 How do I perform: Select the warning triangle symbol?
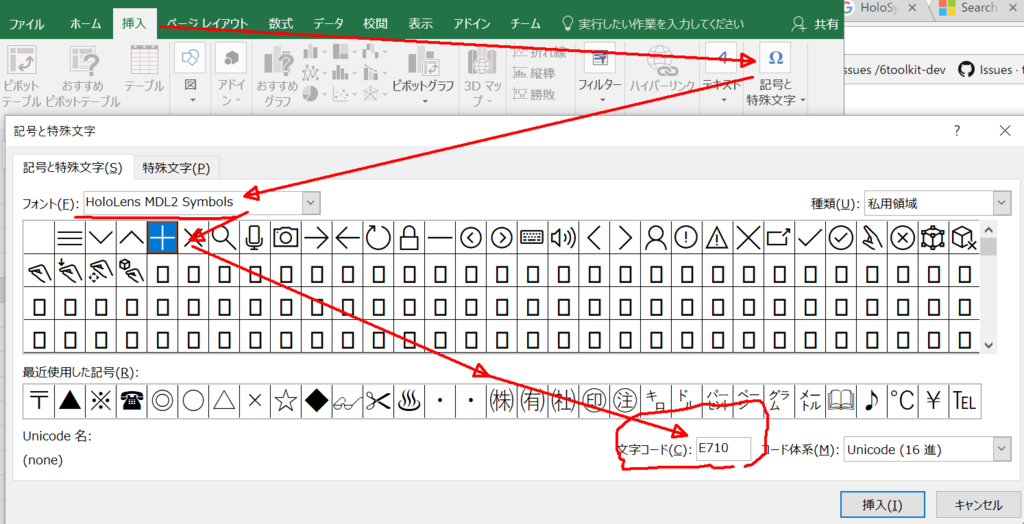point(718,238)
